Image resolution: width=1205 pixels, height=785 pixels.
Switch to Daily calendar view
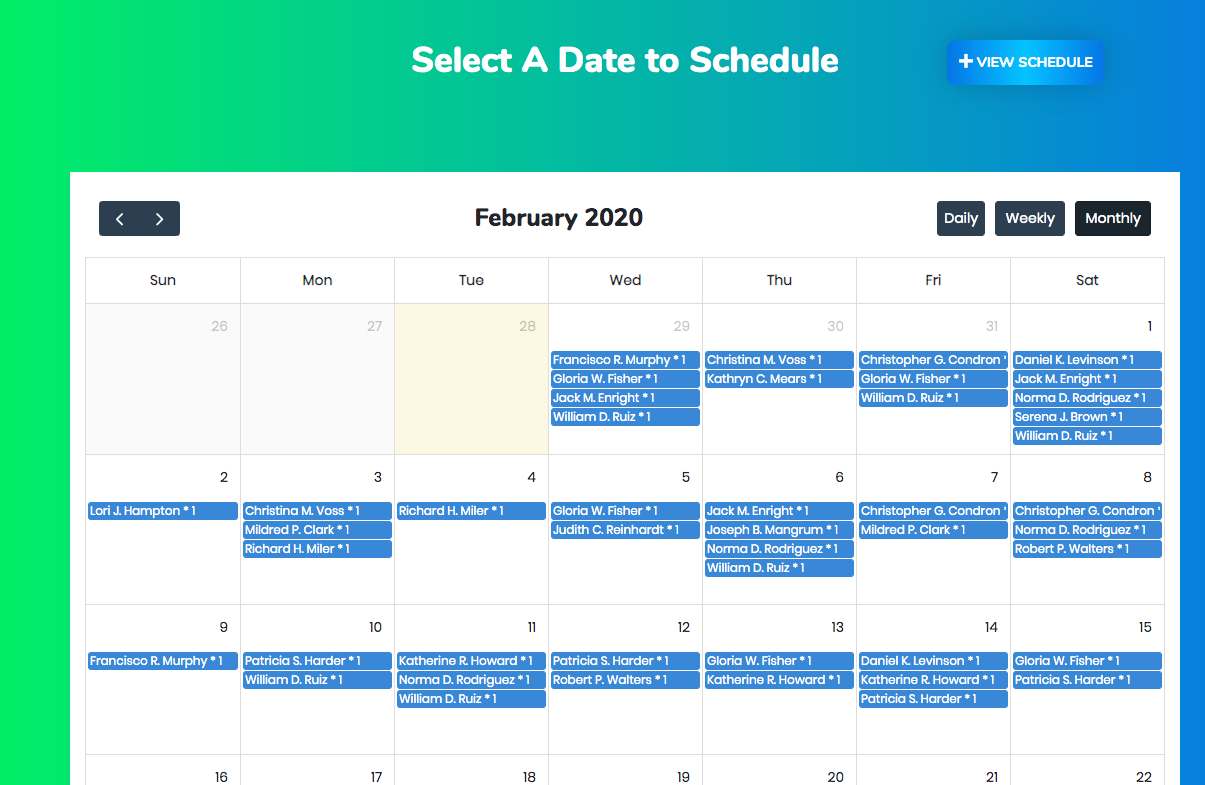click(x=961, y=218)
